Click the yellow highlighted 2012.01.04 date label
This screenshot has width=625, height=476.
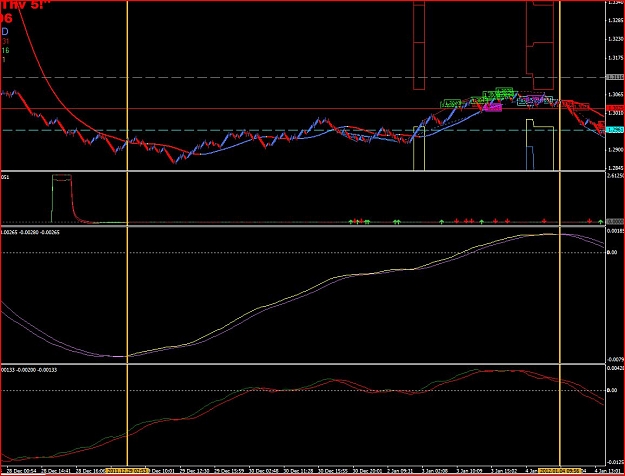pyautogui.click(x=560, y=471)
